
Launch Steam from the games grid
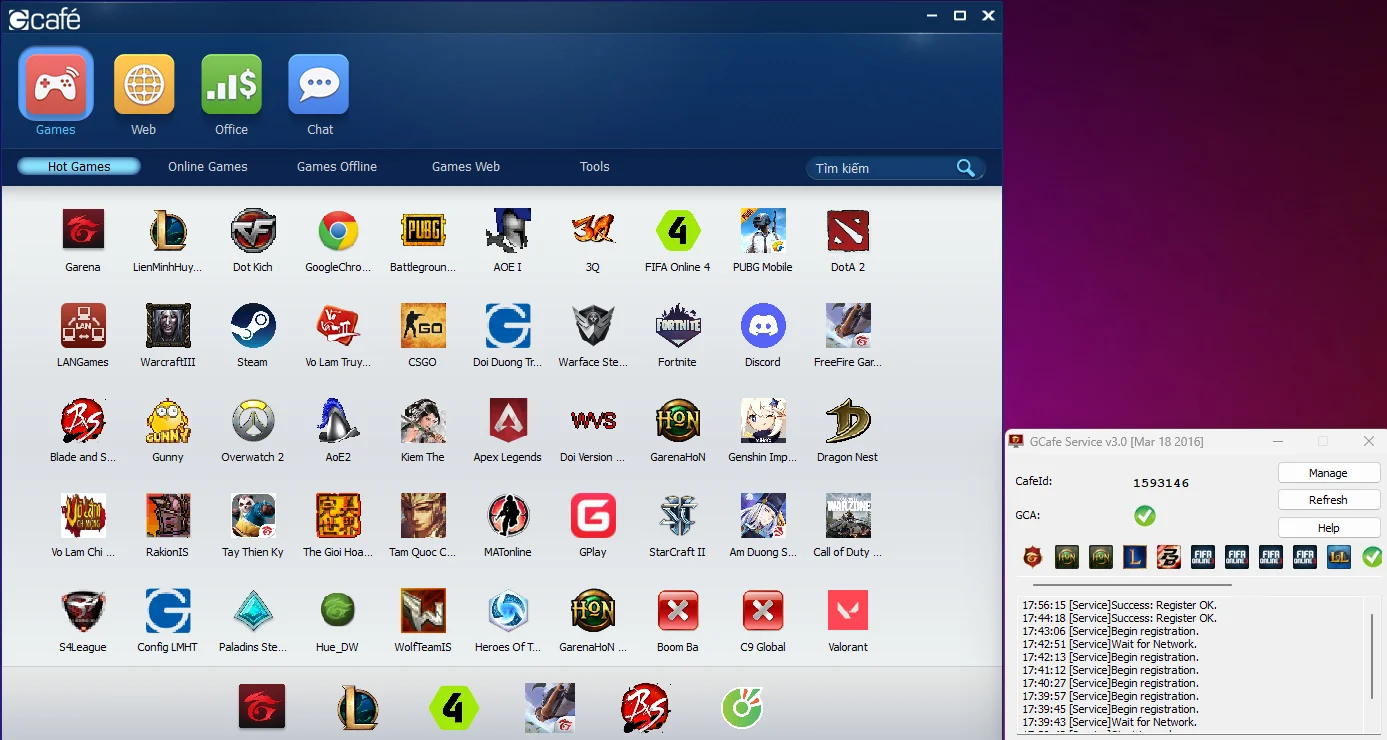(252, 326)
